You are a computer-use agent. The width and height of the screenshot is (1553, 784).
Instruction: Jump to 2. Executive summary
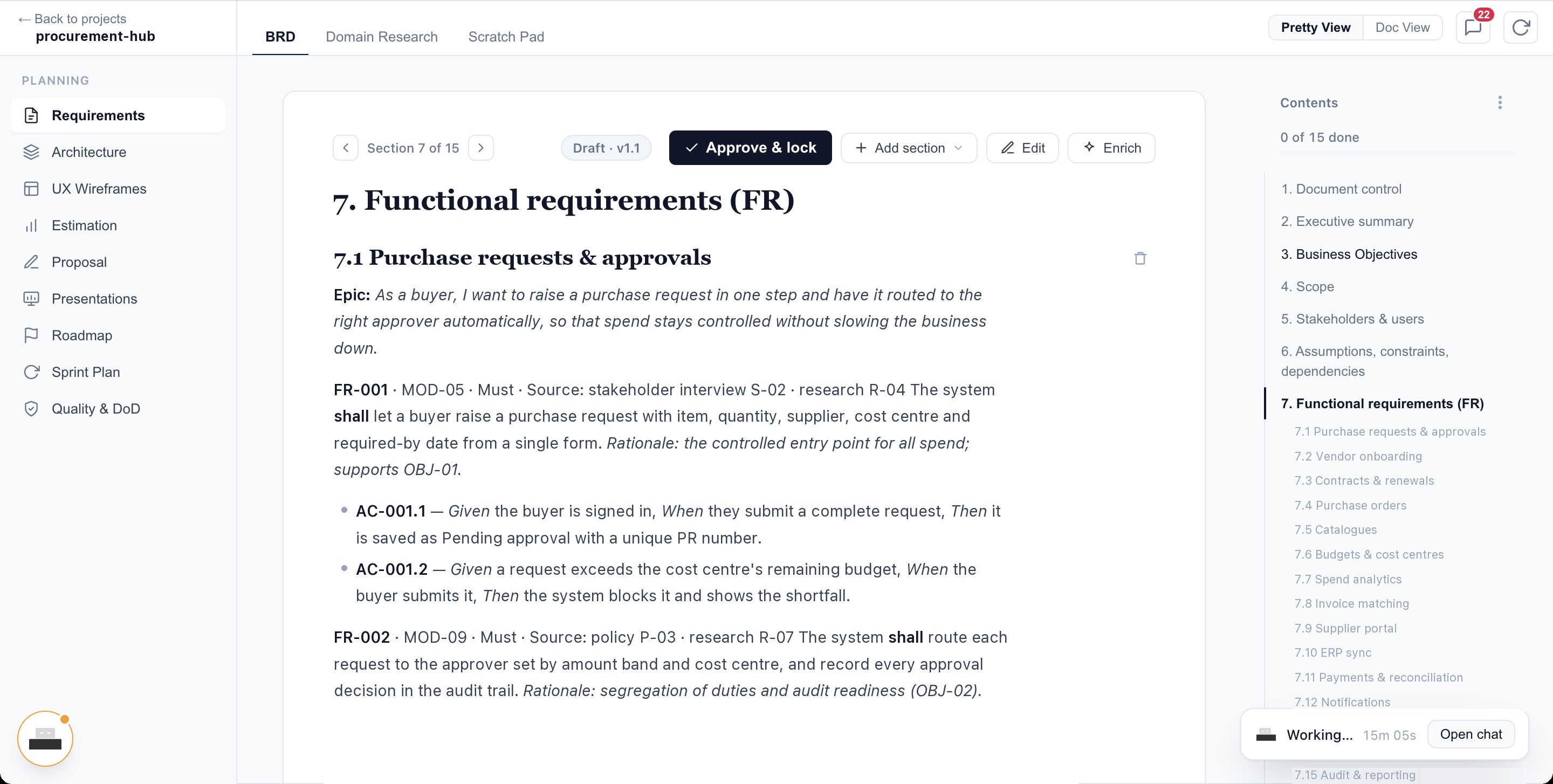coord(1347,221)
